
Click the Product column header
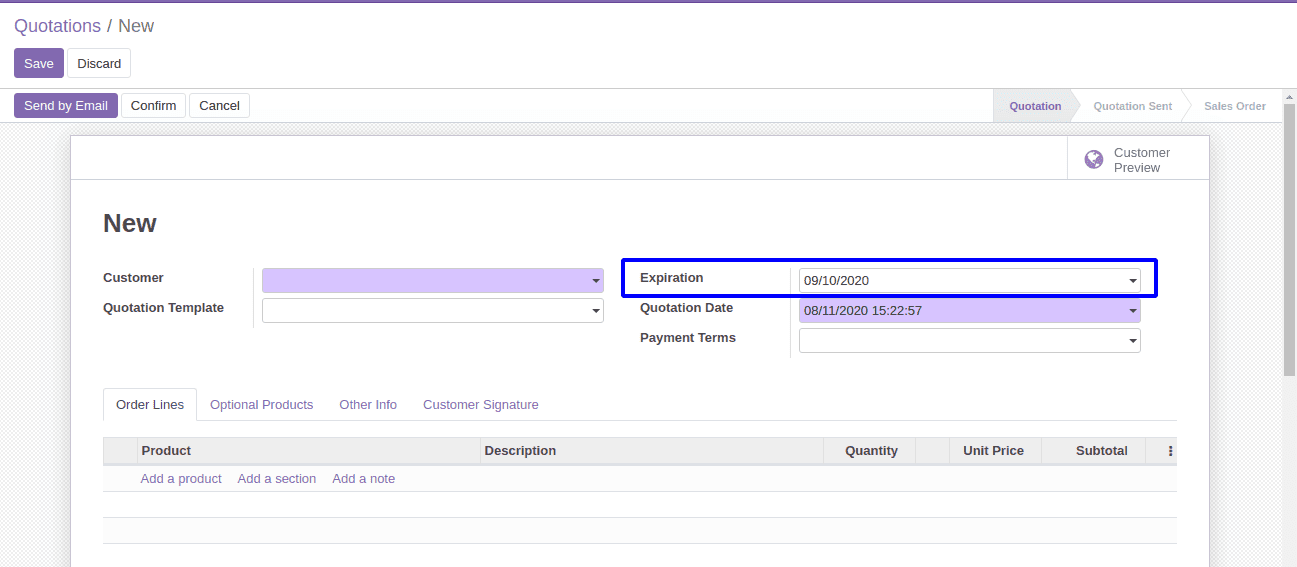[309, 451]
